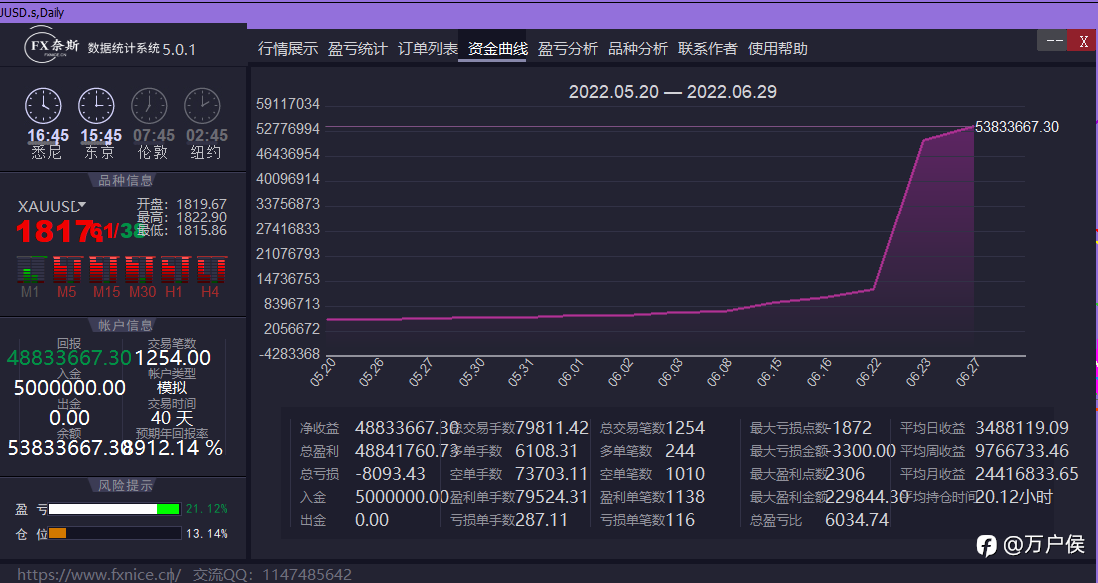This screenshot has height=583, width=1098.
Task: Select the H4 timeframe signal bar
Action: coord(211,269)
